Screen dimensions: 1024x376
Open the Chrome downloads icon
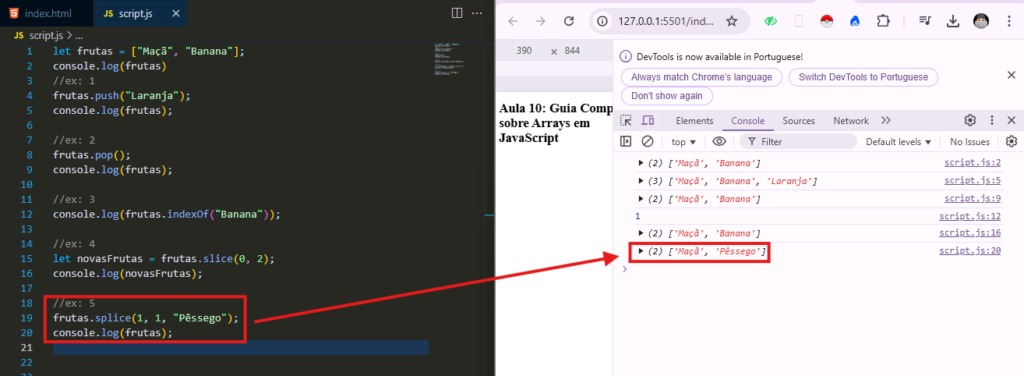click(x=952, y=22)
